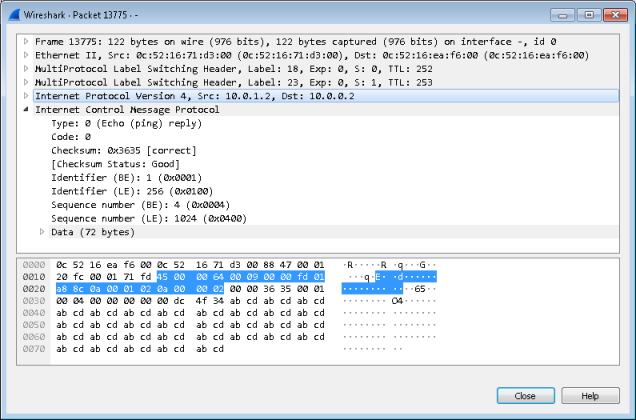This screenshot has height=420, width=636.
Task: Select the Frame 13775 row text
Action: [x=296, y=41]
